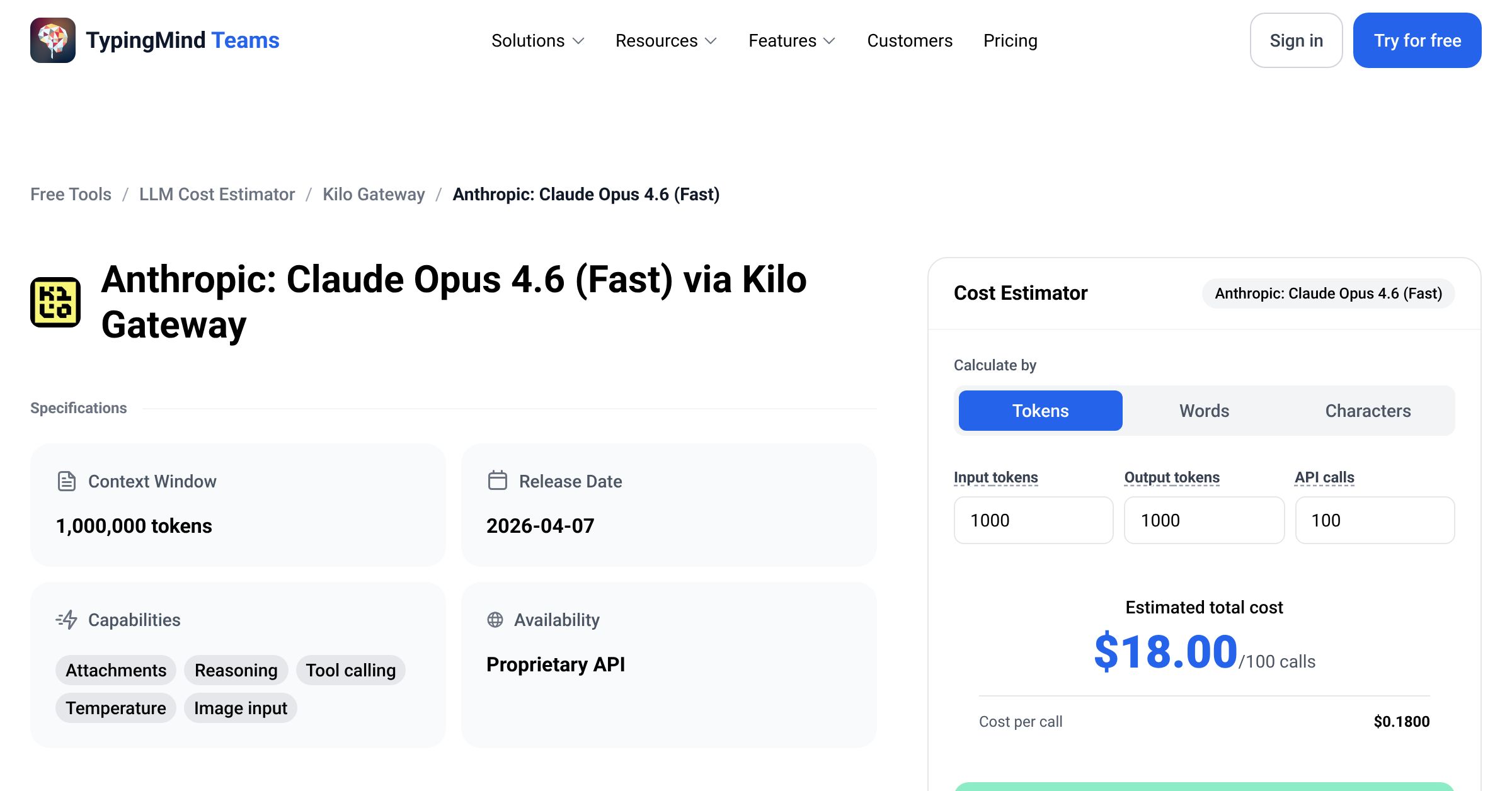The image size is (1512, 791).
Task: Click the Cost Estimator panel heading
Action: coord(1021,293)
